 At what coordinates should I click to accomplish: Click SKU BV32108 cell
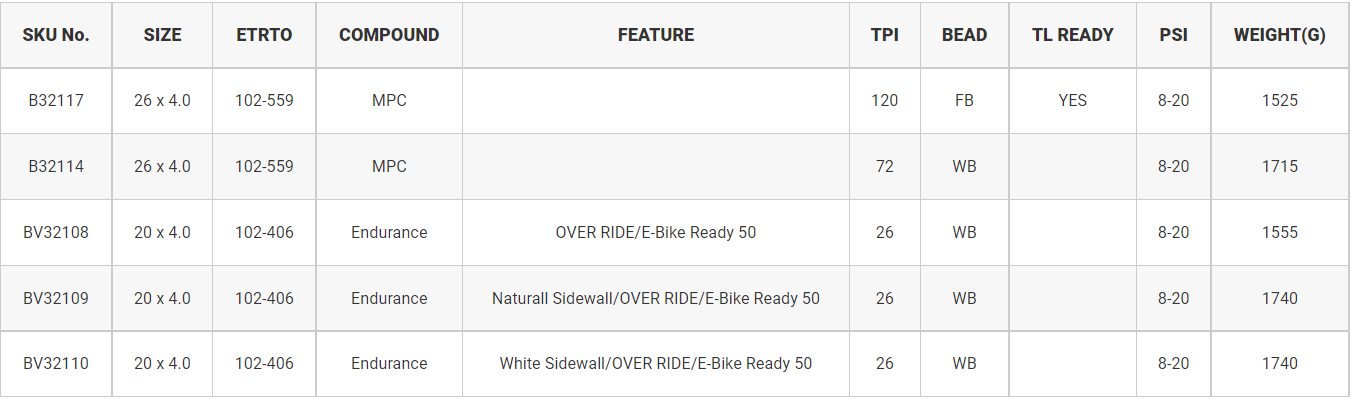coord(56,233)
